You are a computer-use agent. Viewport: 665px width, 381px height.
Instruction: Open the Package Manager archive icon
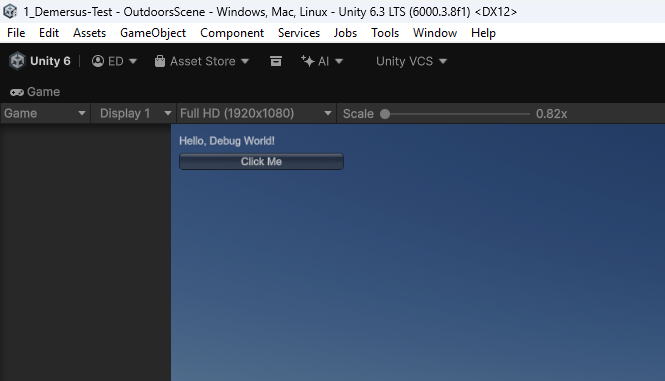[276, 61]
